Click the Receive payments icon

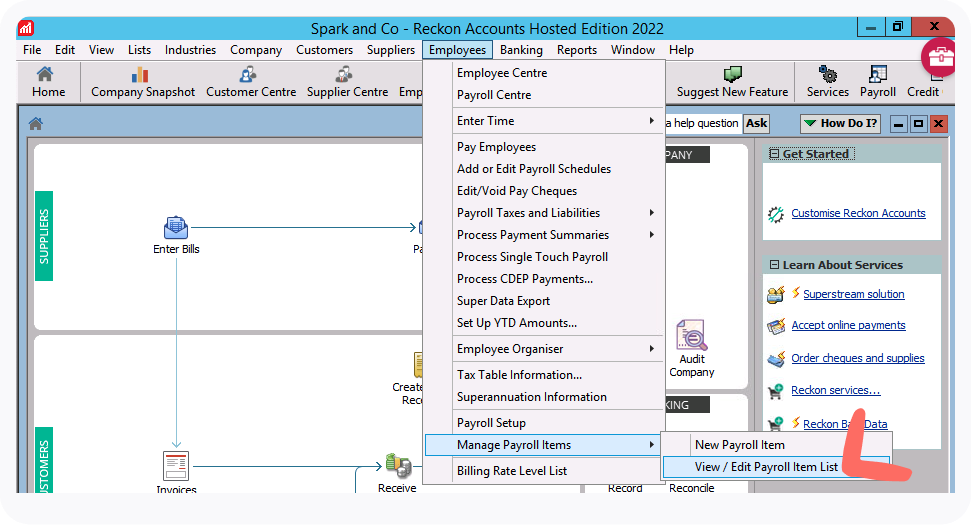398,466
